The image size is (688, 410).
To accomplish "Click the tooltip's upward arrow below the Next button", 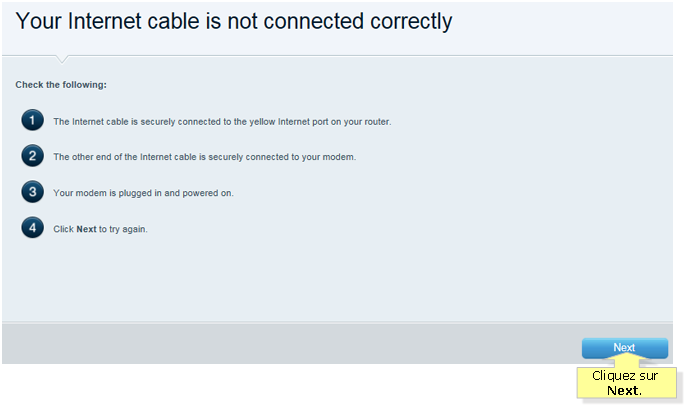I will (x=627, y=360).
